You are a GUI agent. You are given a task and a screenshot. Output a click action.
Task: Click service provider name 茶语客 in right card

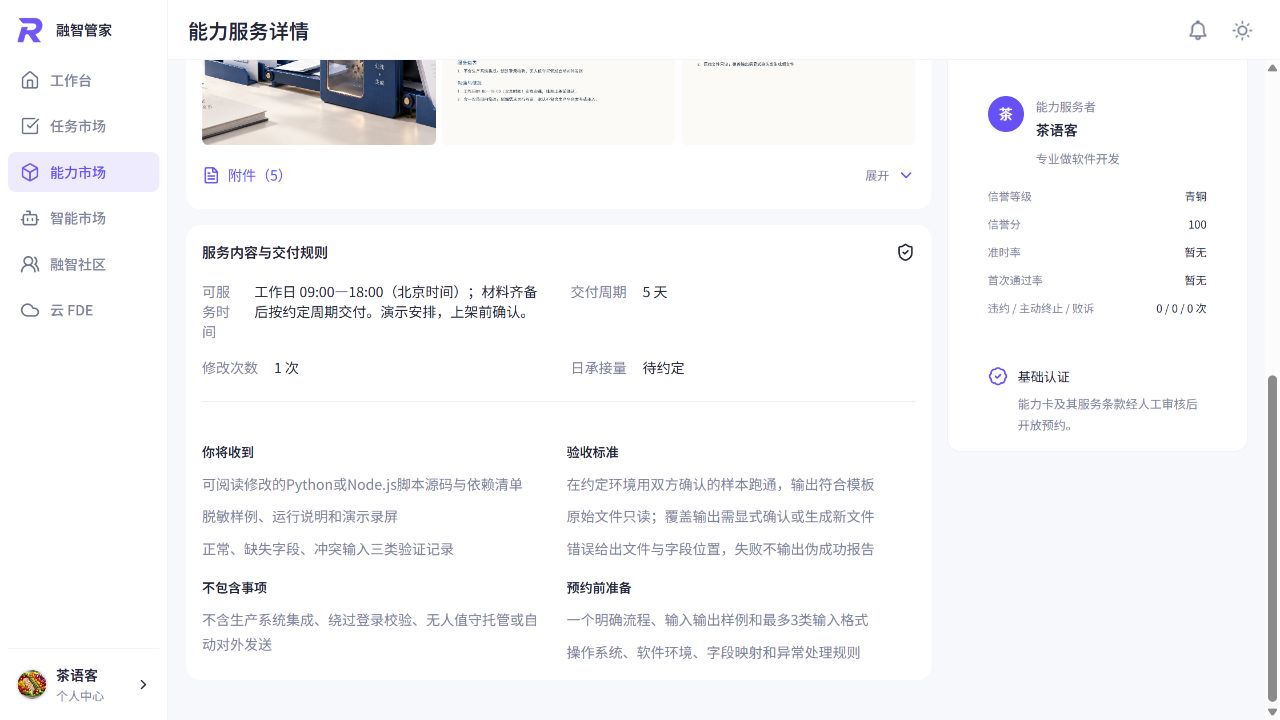point(1057,130)
